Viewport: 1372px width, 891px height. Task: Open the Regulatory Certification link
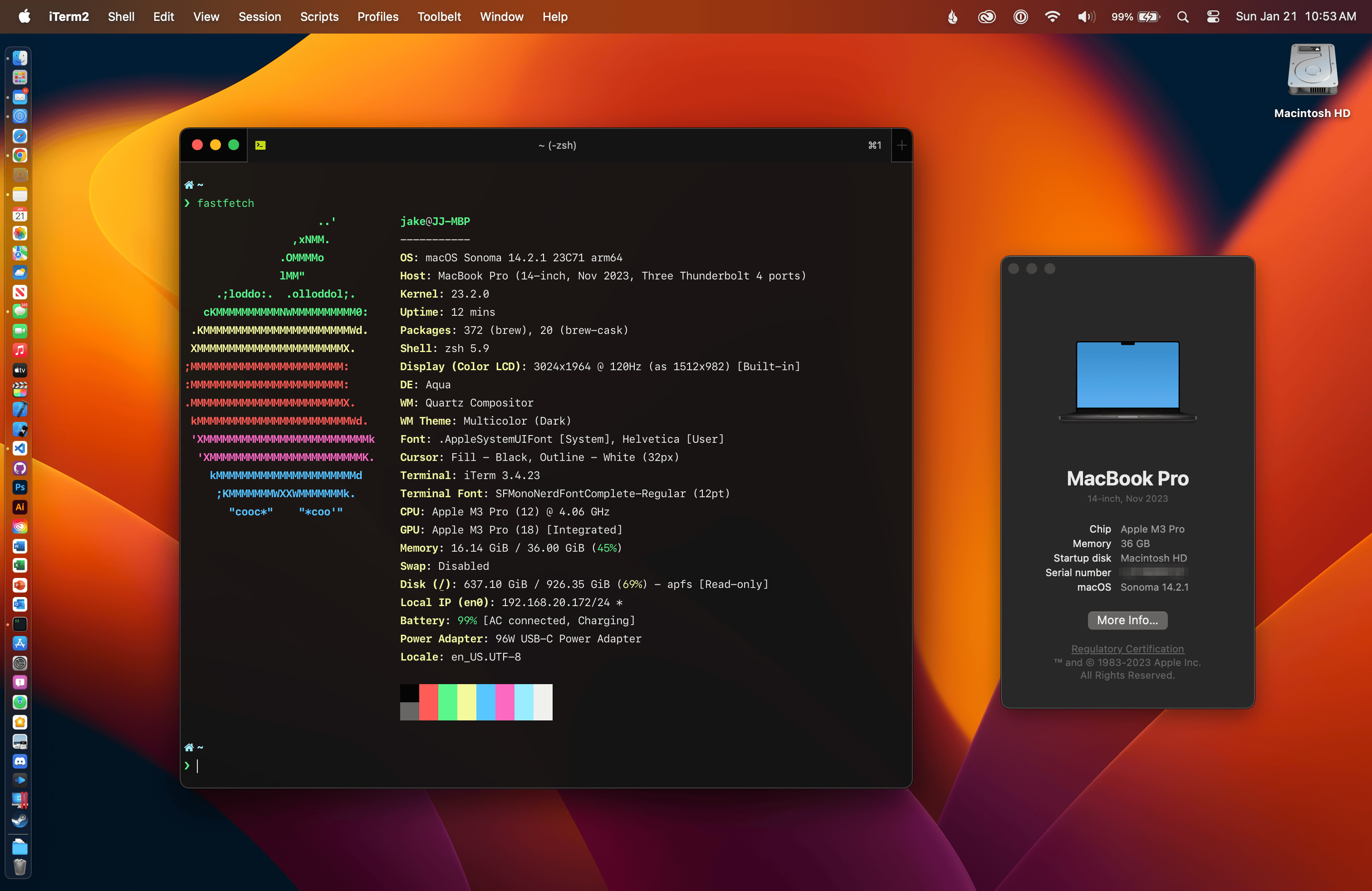1127,648
